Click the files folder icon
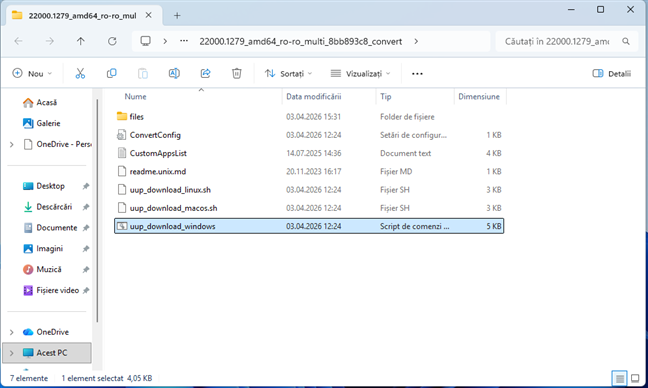 tap(122, 116)
